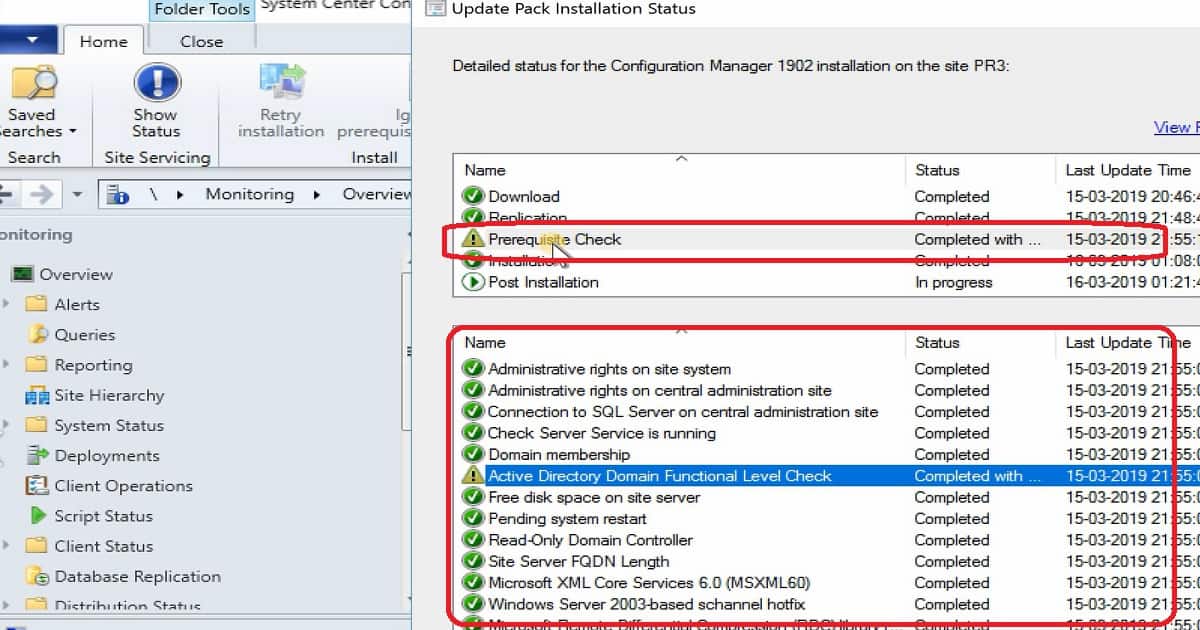Switch to the Close ribbon tab
The width and height of the screenshot is (1200, 630).
[201, 41]
